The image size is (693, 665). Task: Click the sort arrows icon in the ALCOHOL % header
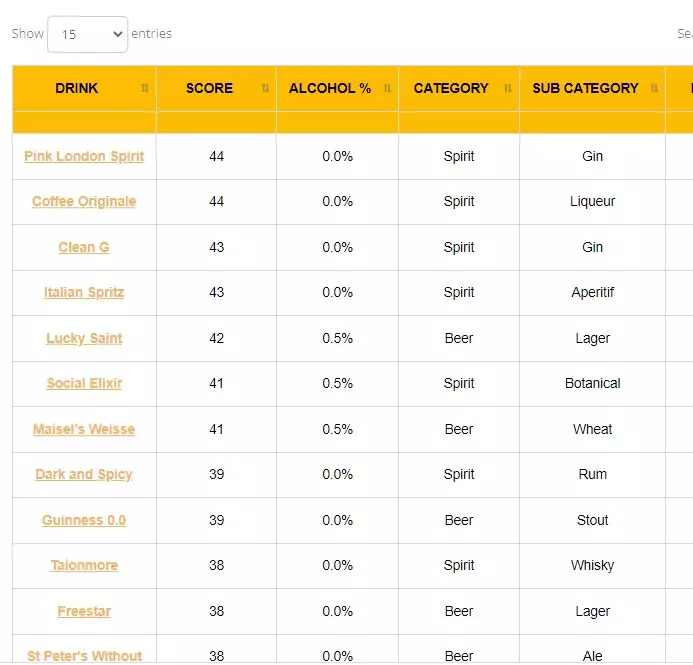click(387, 88)
